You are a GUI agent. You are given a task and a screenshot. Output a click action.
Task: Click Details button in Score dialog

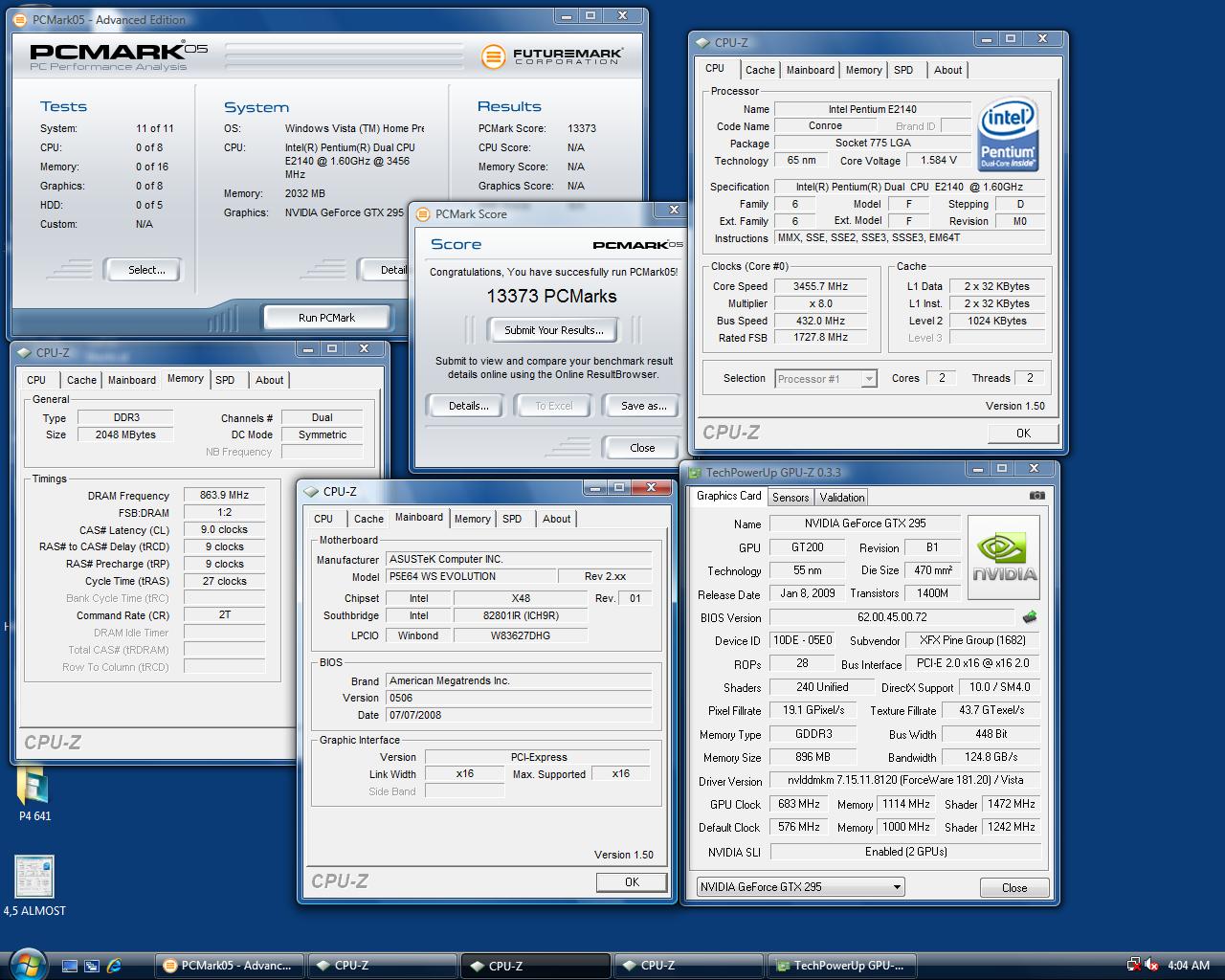tap(468, 406)
